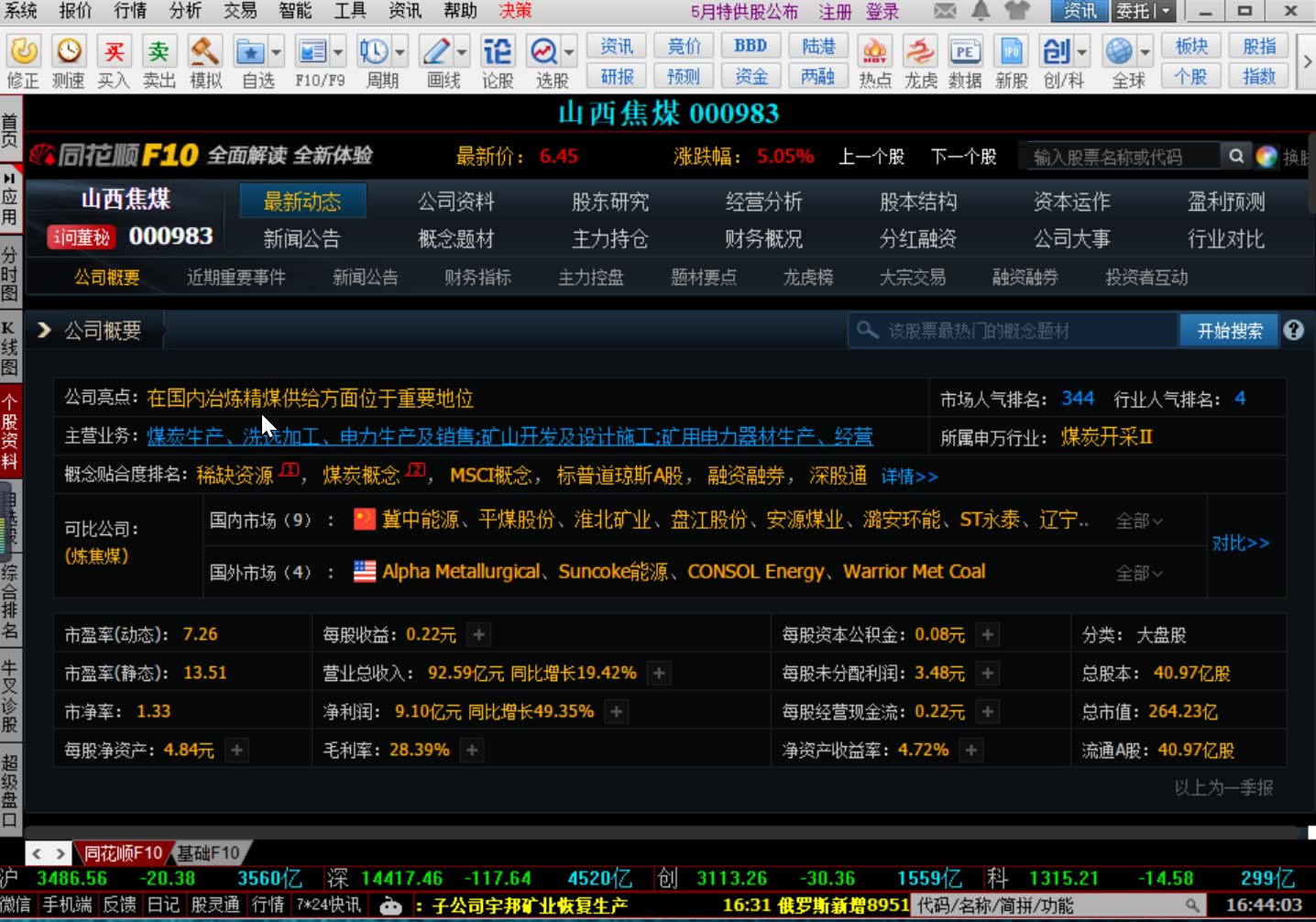Click the notification bell icon
This screenshot has height=922, width=1316.
(x=981, y=11)
